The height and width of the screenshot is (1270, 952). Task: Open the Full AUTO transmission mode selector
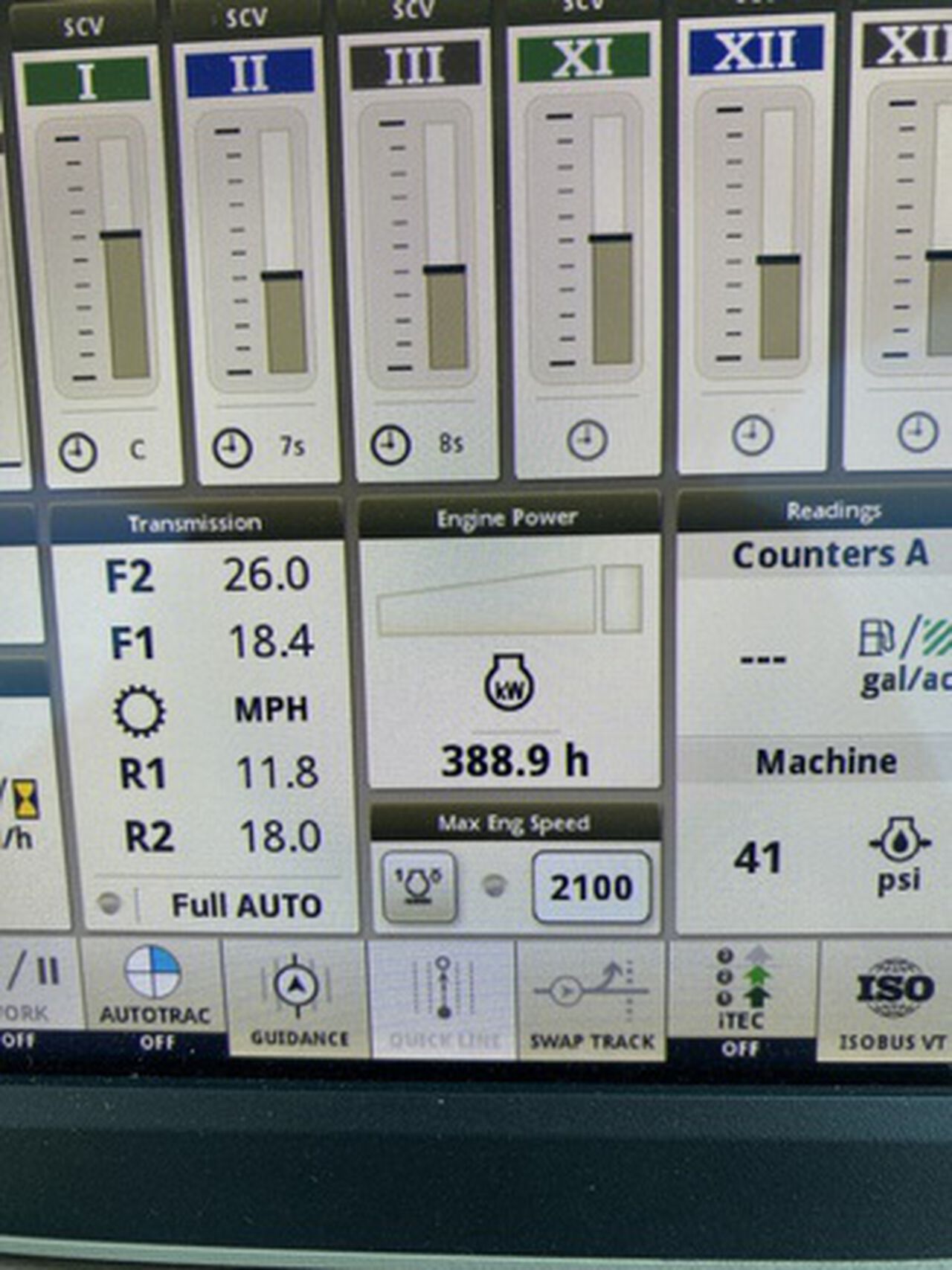click(x=245, y=905)
